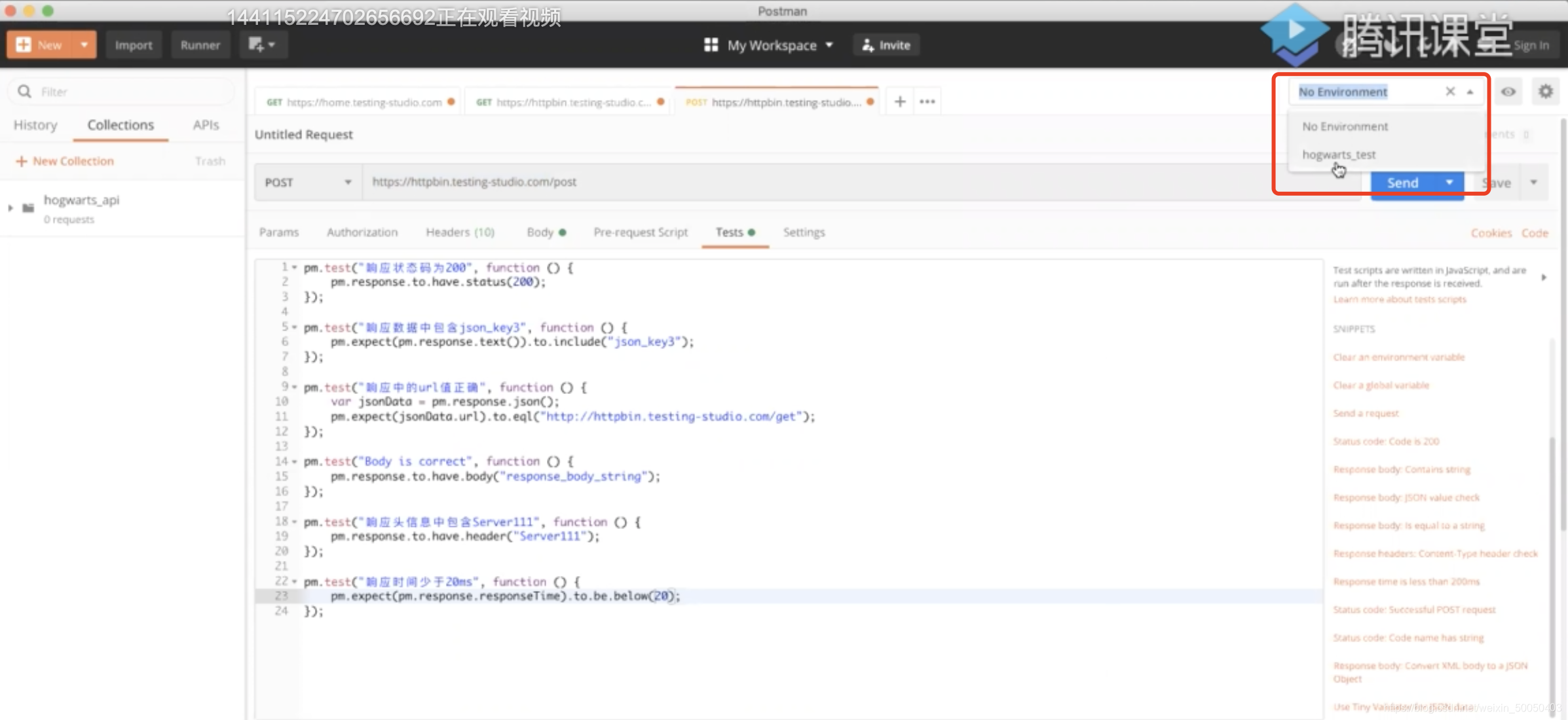Select hogwarts_test from environment list

click(x=1338, y=154)
